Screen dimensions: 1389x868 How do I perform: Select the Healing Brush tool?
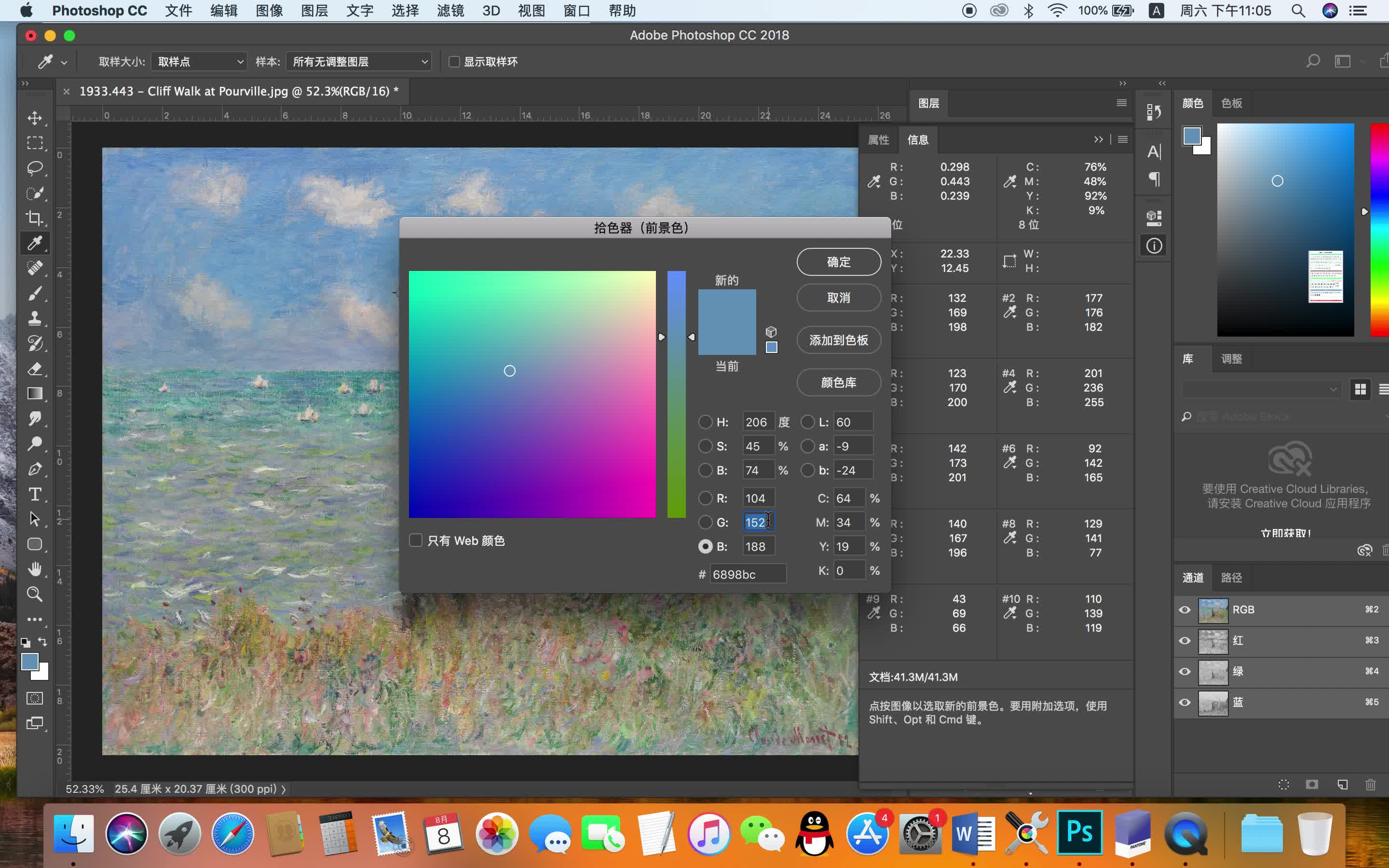[x=34, y=268]
